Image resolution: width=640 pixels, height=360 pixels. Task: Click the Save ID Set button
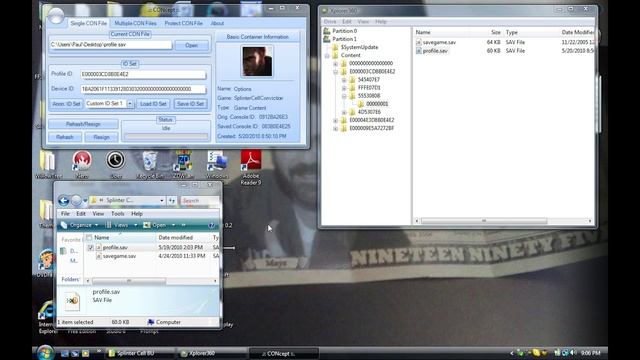(190, 104)
